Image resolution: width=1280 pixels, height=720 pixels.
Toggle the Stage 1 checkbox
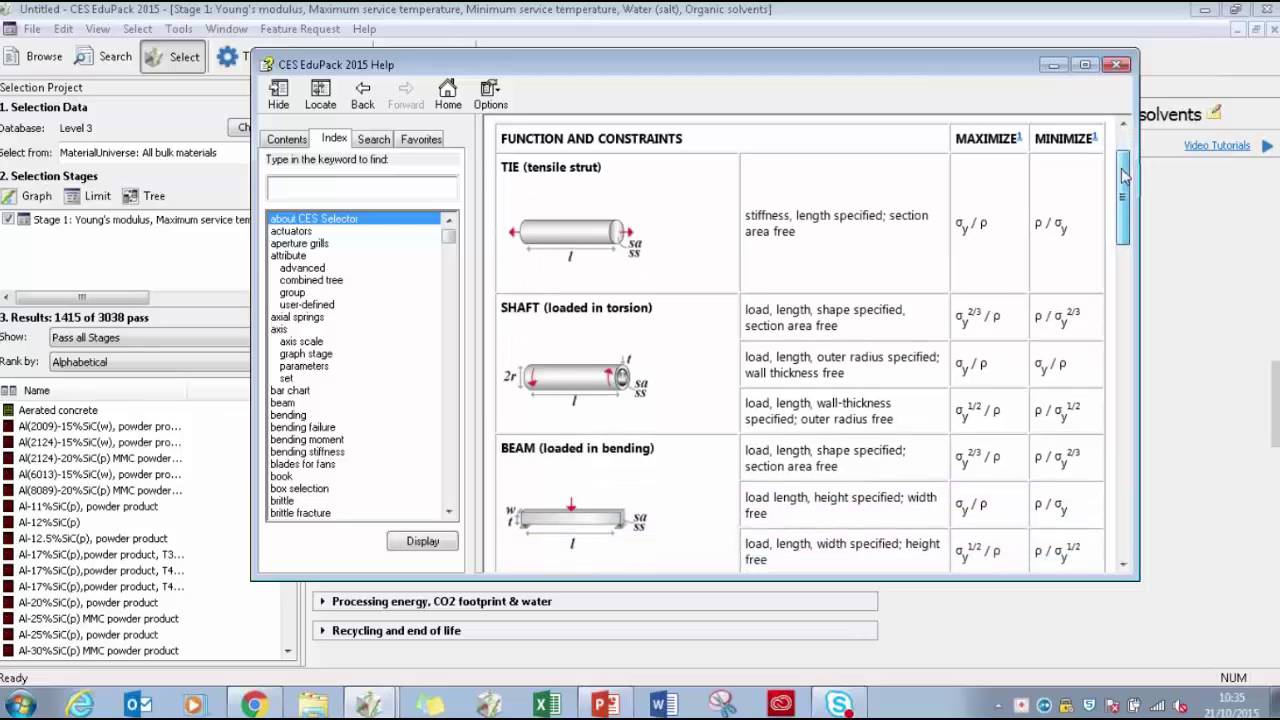[x=9, y=220]
